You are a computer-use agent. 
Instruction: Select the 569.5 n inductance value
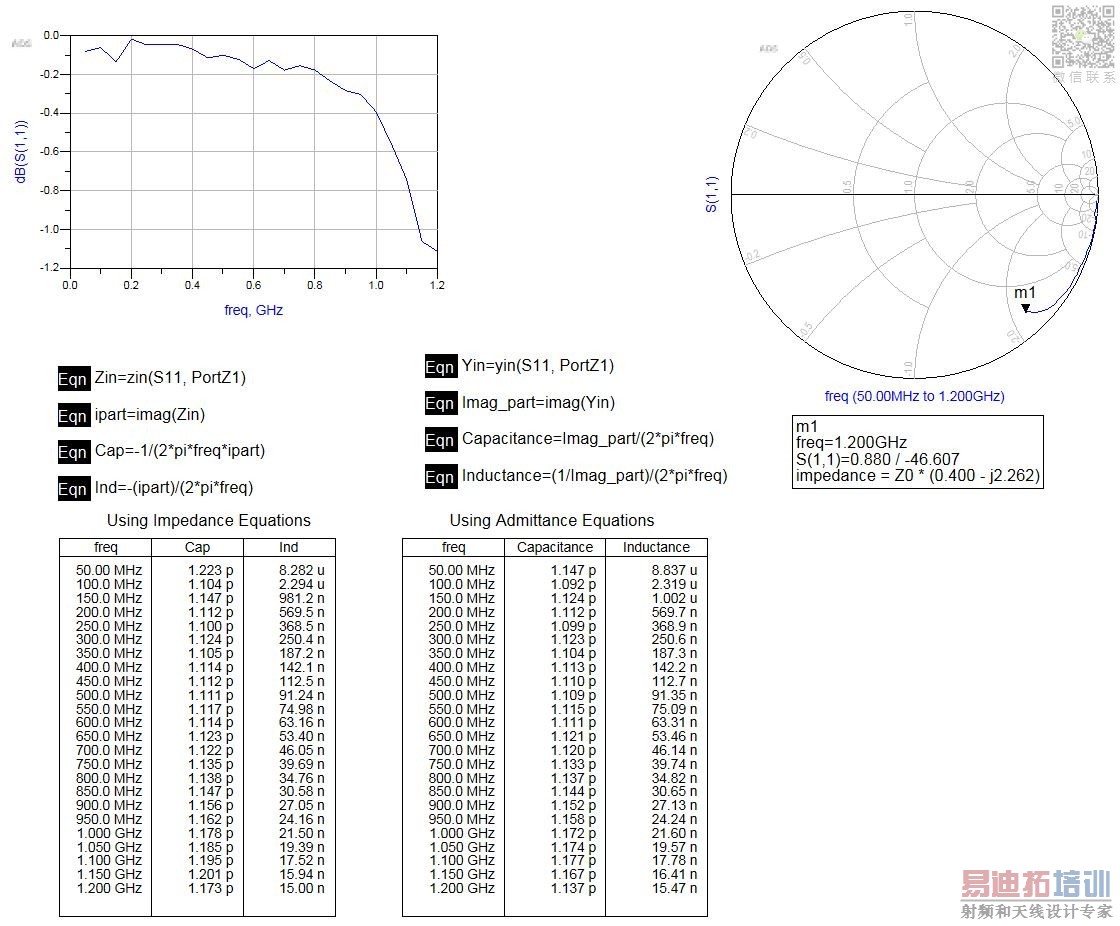click(301, 612)
